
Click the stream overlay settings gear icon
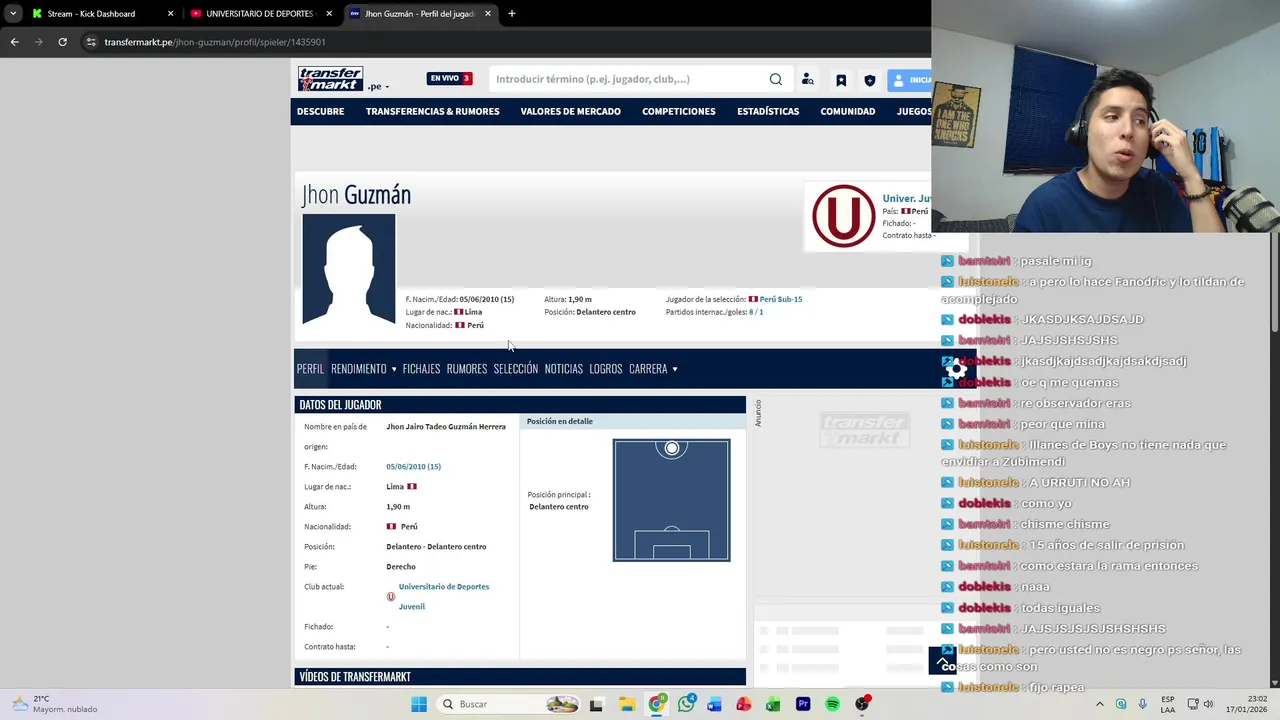pos(957,370)
